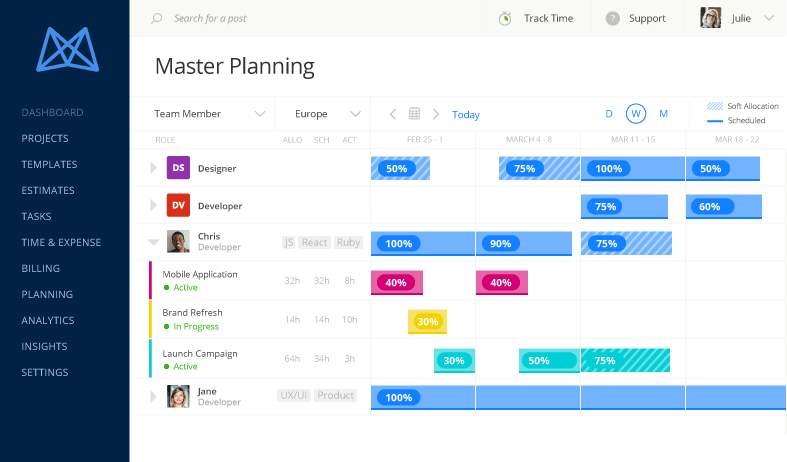Click the app logo in the sidebar
Viewport: 787px width, 462px height.
coord(64,50)
